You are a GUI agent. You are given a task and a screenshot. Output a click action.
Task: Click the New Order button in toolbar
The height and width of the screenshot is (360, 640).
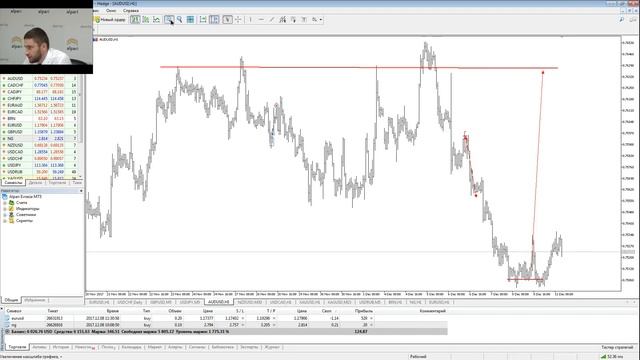click(110, 20)
